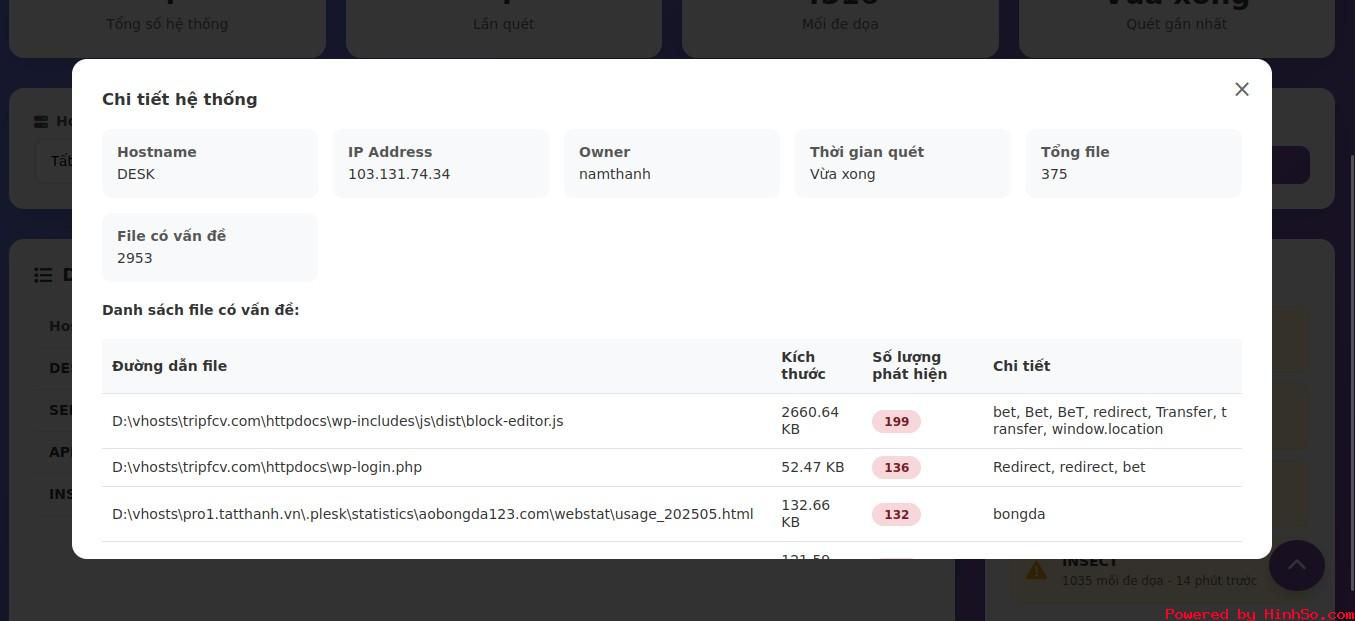1355x621 pixels.
Task: Sort by Kích thước column header
Action: (x=803, y=366)
